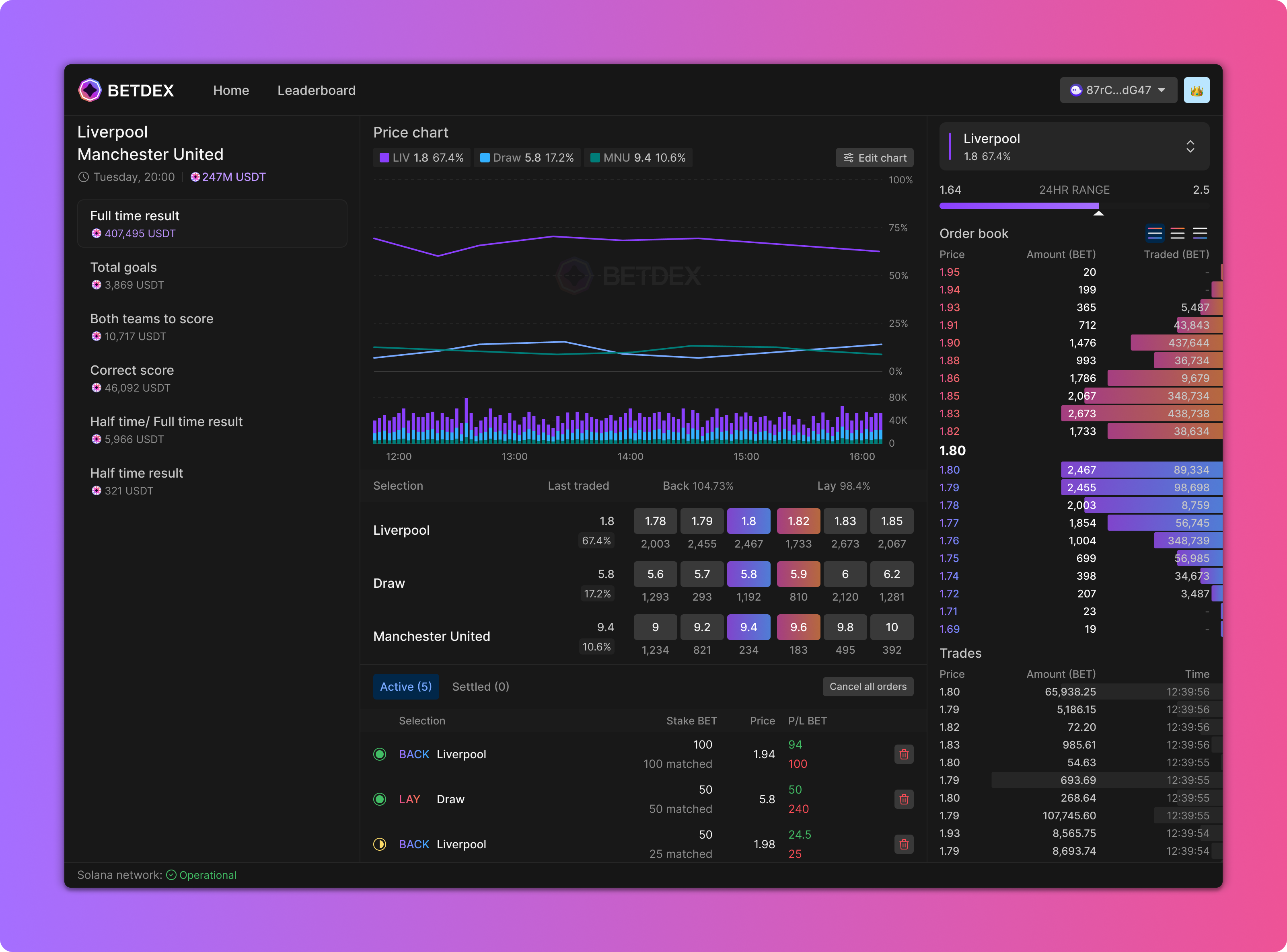Click green status icon of LAY Draw order
The height and width of the screenshot is (952, 1287).
tap(380, 799)
